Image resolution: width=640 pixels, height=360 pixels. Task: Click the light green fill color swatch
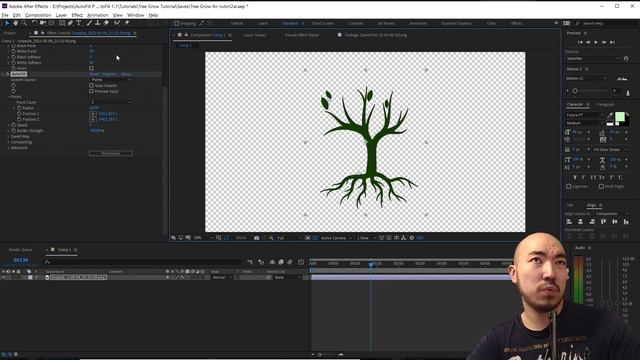[620, 117]
